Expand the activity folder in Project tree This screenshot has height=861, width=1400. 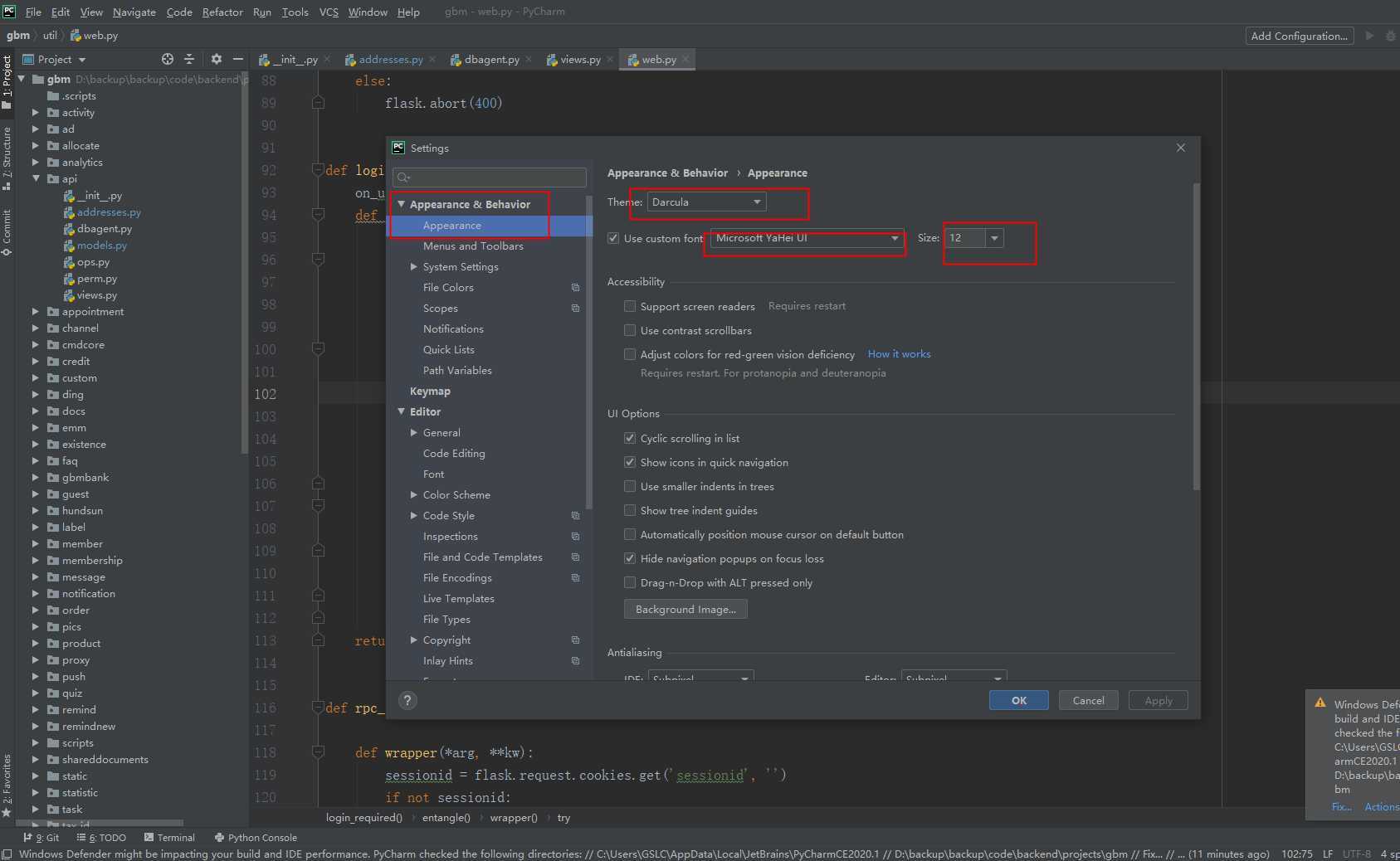[36, 112]
